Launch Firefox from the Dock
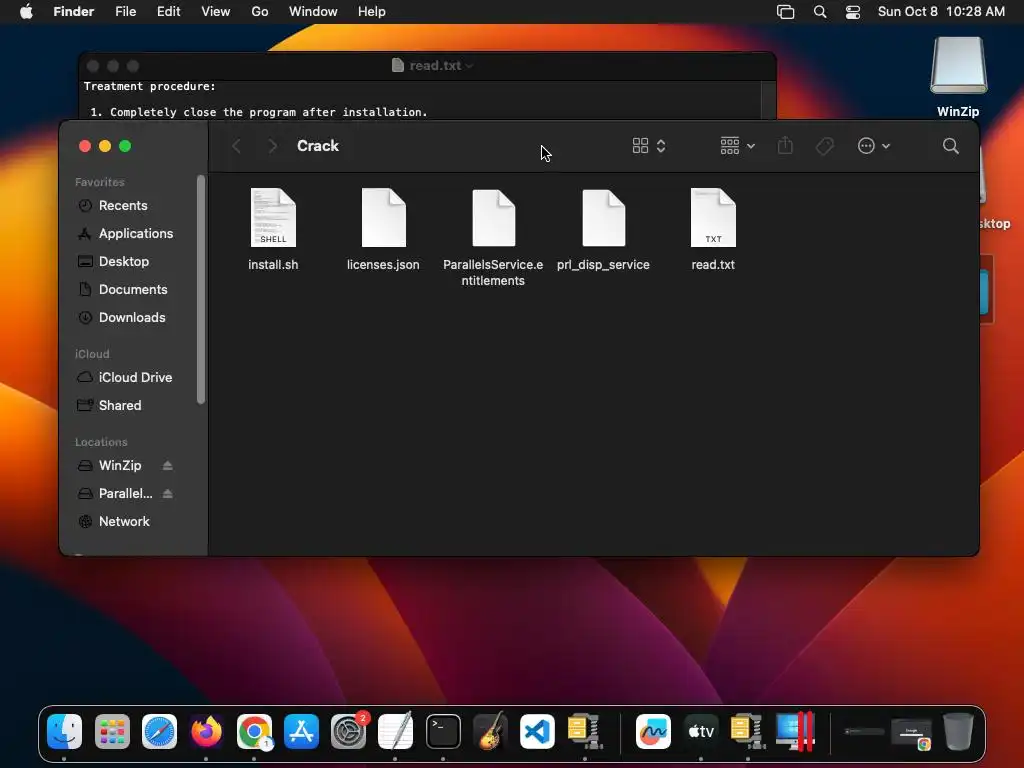This screenshot has width=1024, height=768. (206, 731)
